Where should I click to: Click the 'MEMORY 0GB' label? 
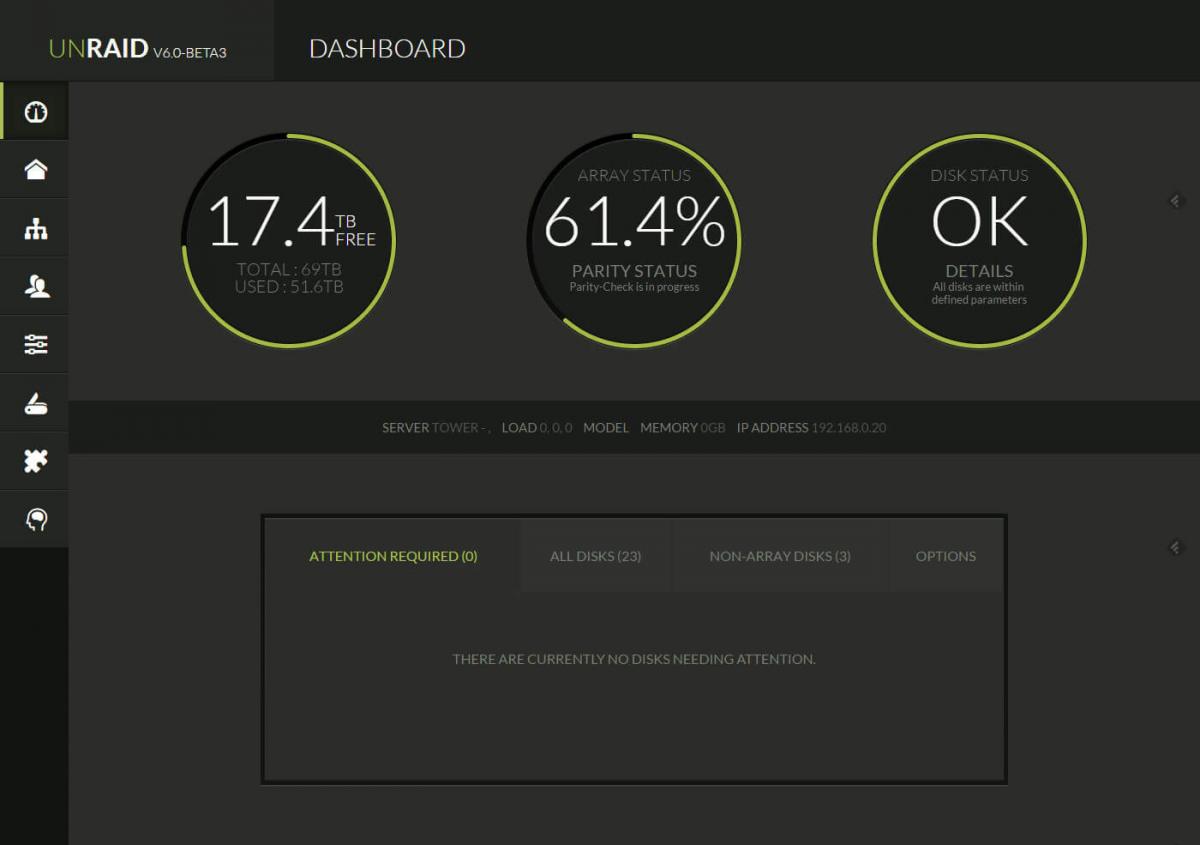pyautogui.click(x=683, y=428)
